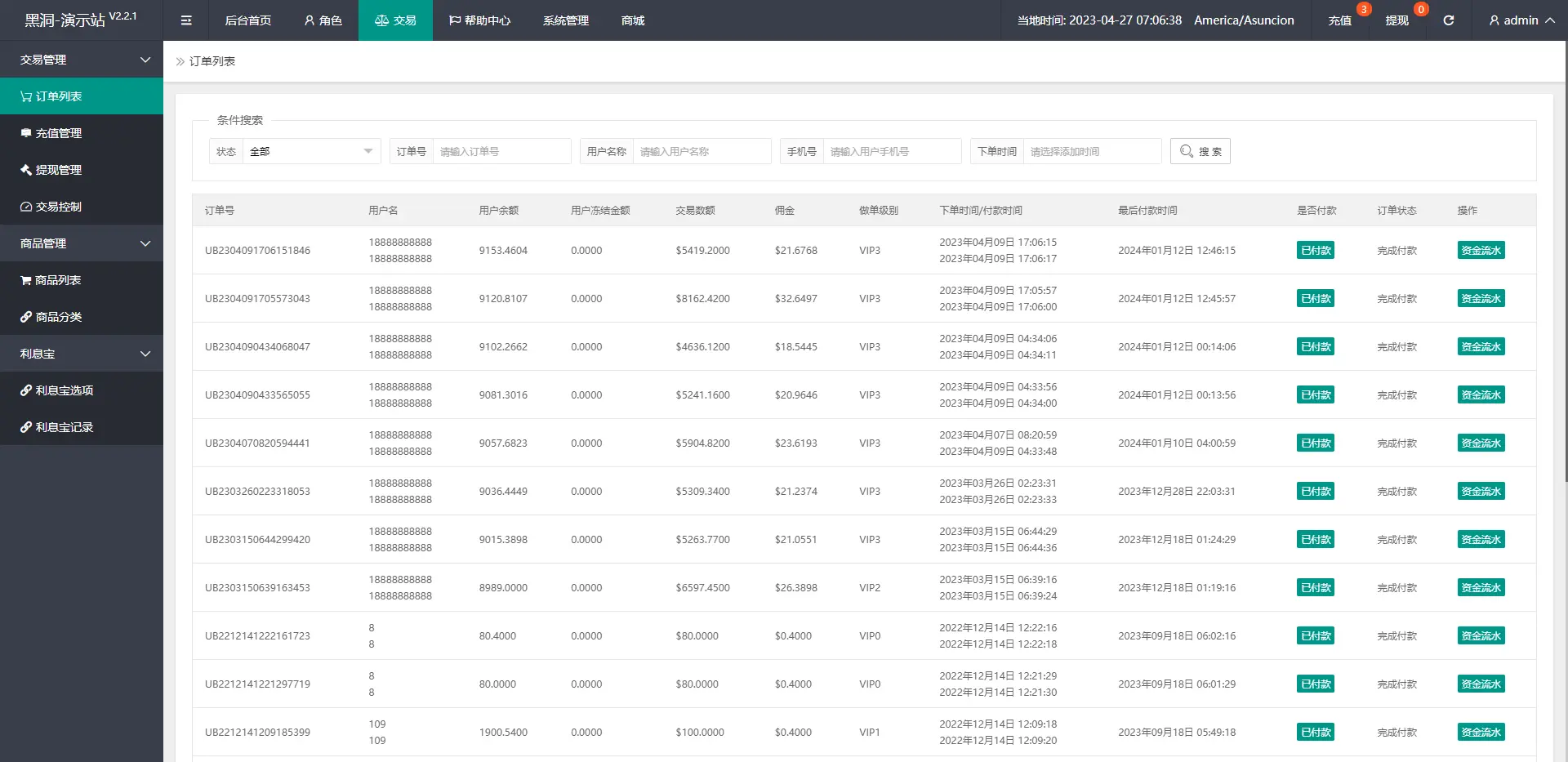Go to 交易控制 sidebar item
The image size is (1568, 762).
(x=58, y=207)
